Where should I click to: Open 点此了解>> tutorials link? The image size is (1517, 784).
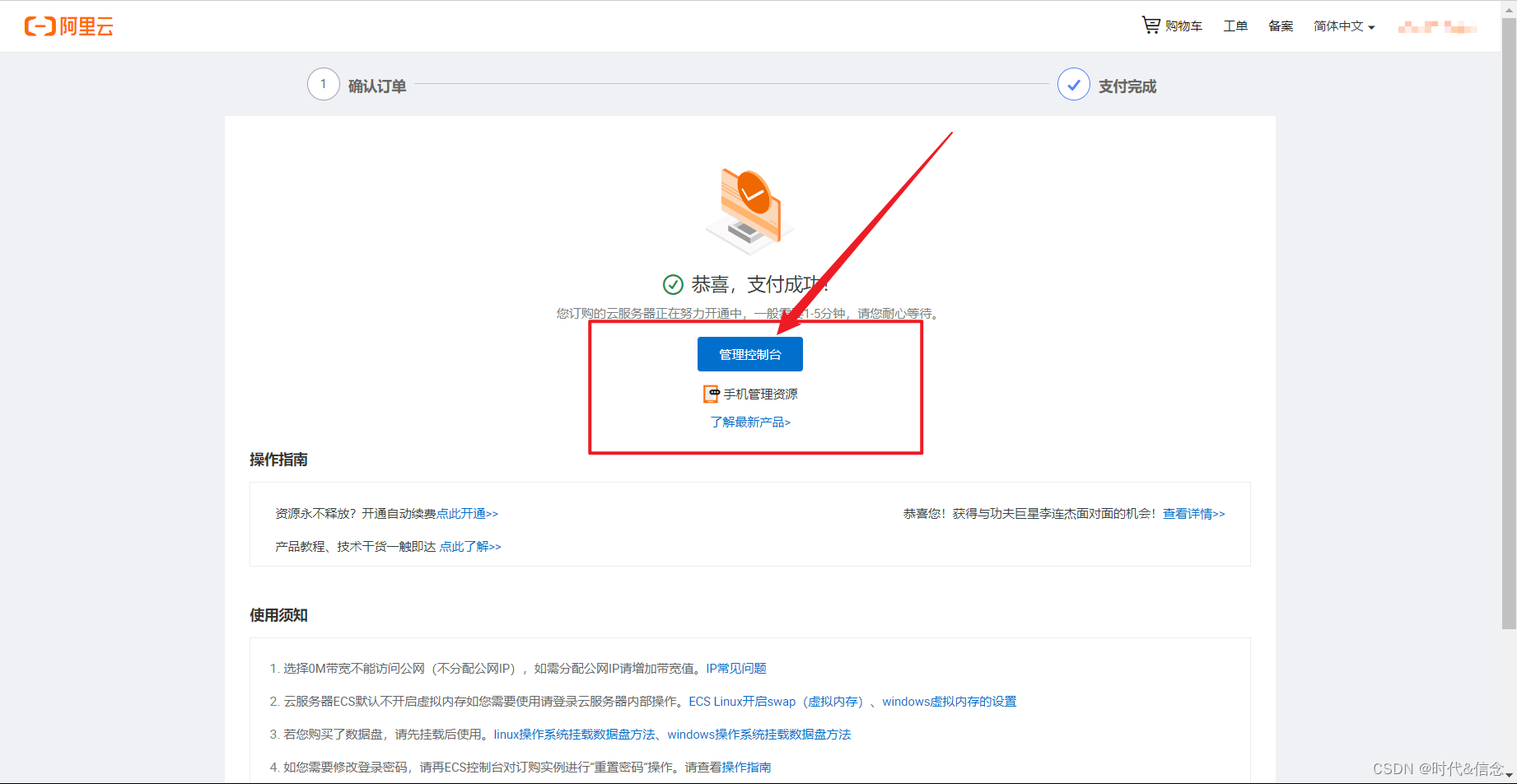[x=470, y=547]
